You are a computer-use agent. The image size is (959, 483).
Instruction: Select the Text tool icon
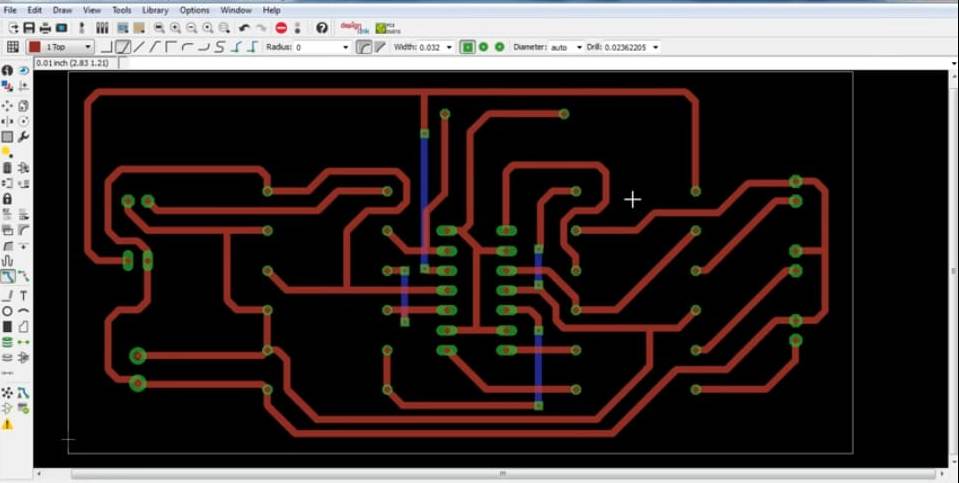click(x=23, y=296)
